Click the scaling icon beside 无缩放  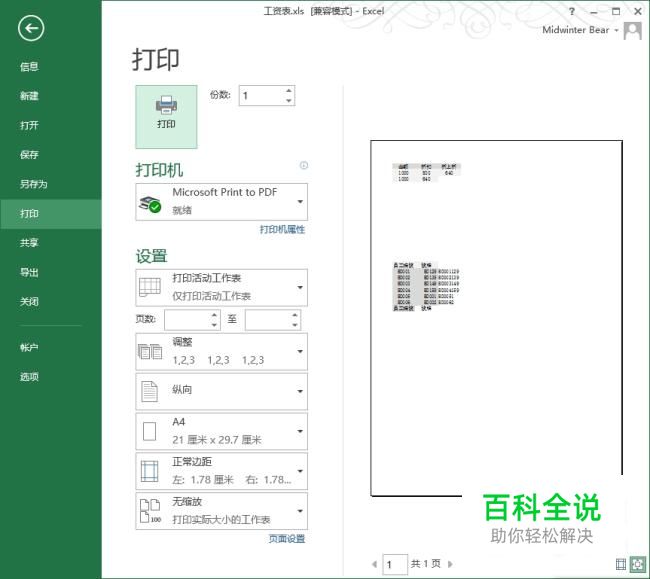coord(150,511)
